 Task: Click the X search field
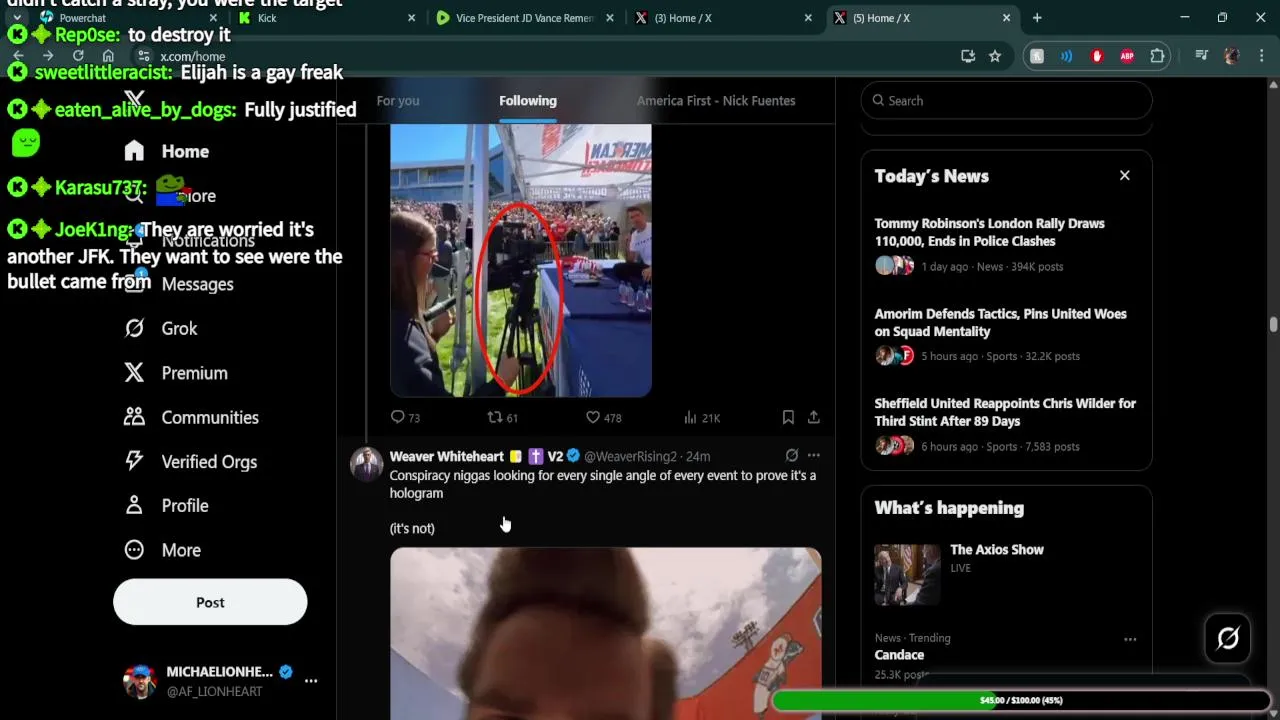pyautogui.click(x=1007, y=100)
